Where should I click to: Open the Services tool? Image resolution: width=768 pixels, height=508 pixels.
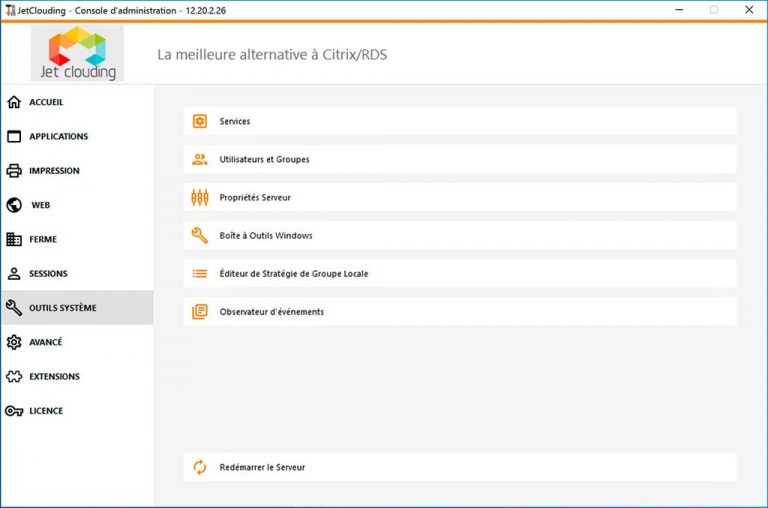click(x=460, y=121)
